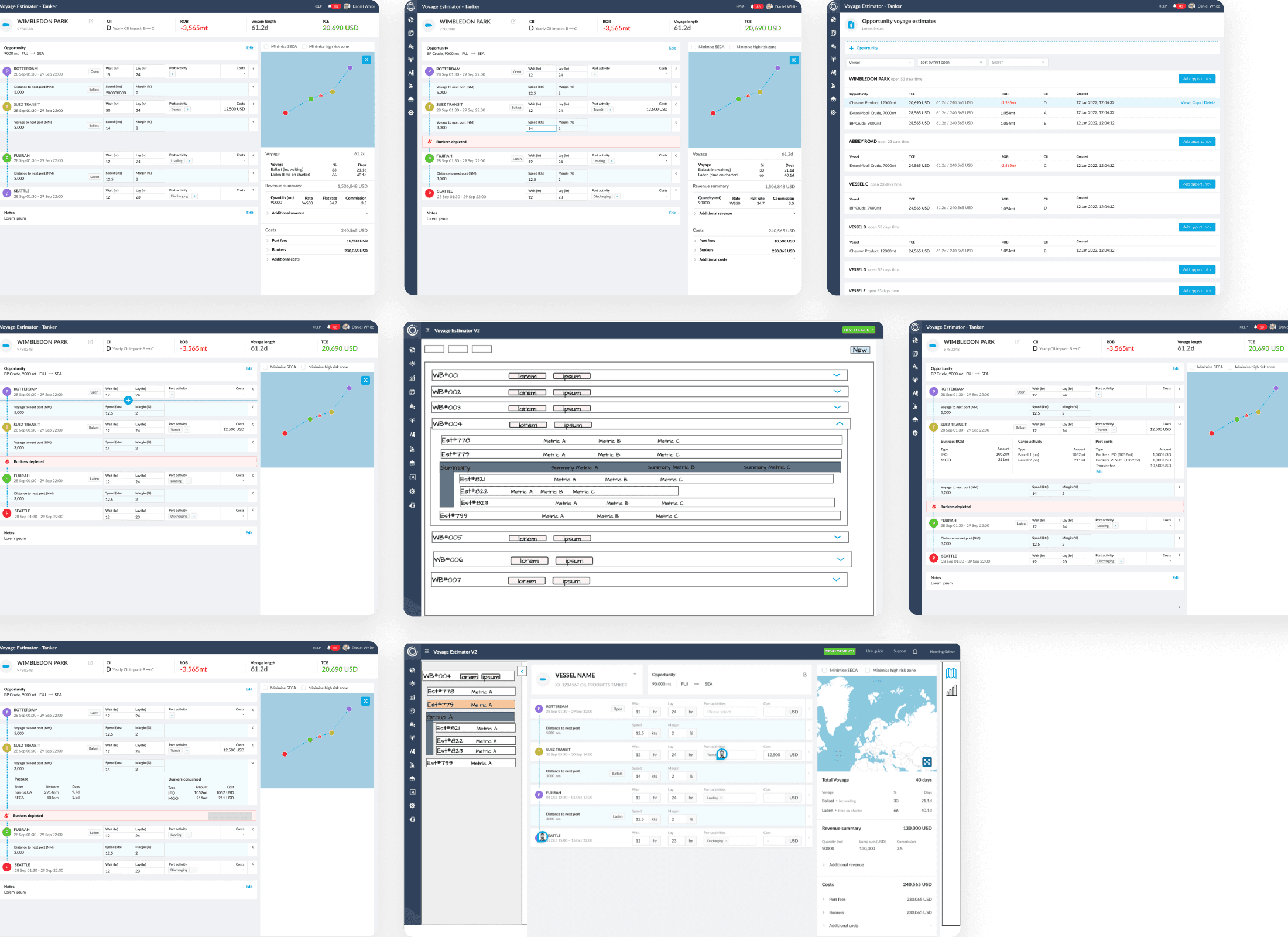Click Copy link on Chevron Product row

pos(1197,102)
